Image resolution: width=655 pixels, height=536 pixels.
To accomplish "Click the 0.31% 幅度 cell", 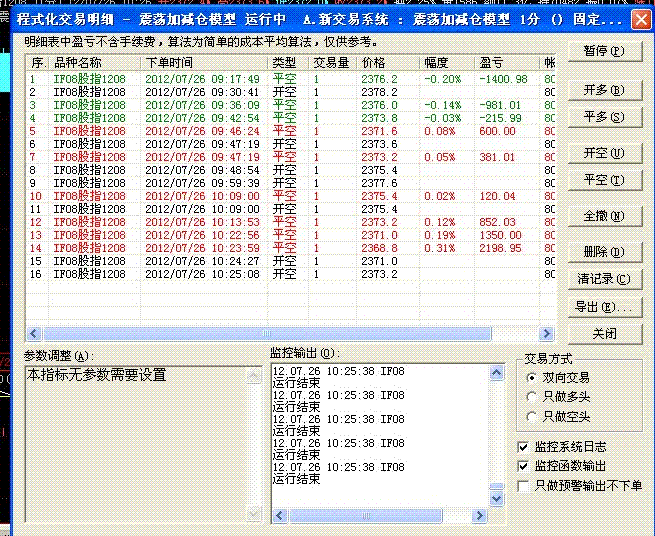I will point(439,248).
